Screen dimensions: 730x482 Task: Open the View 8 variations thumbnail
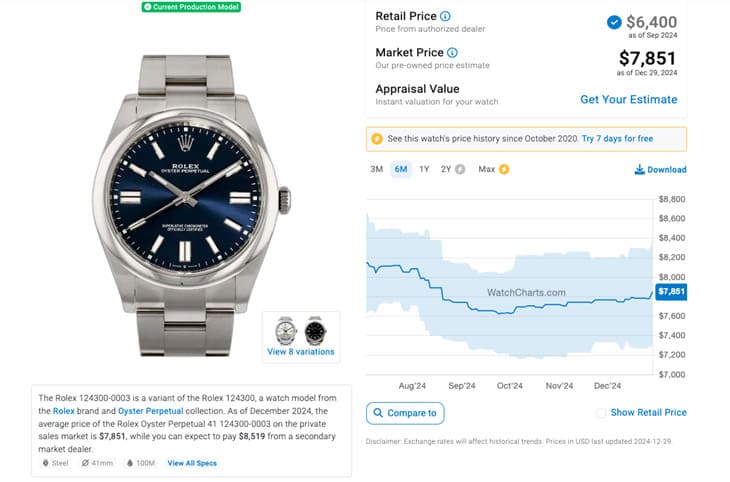(x=301, y=336)
